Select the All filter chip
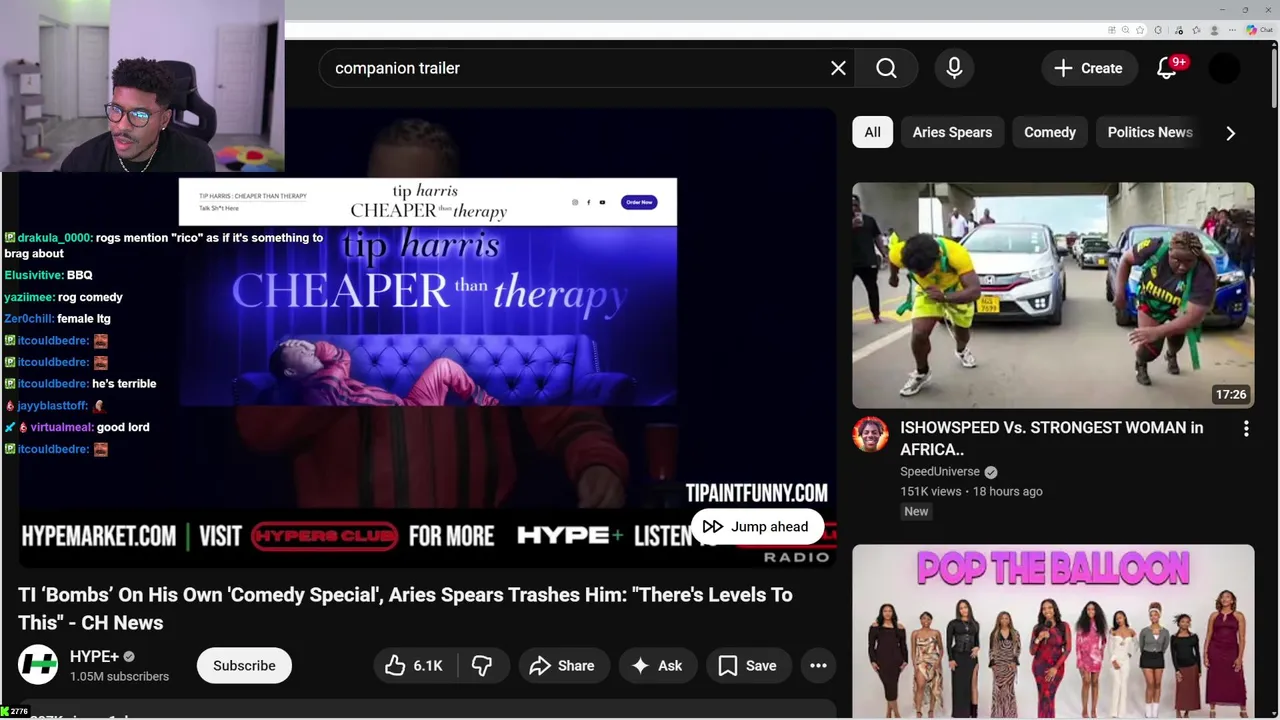The image size is (1280, 720). point(873,132)
